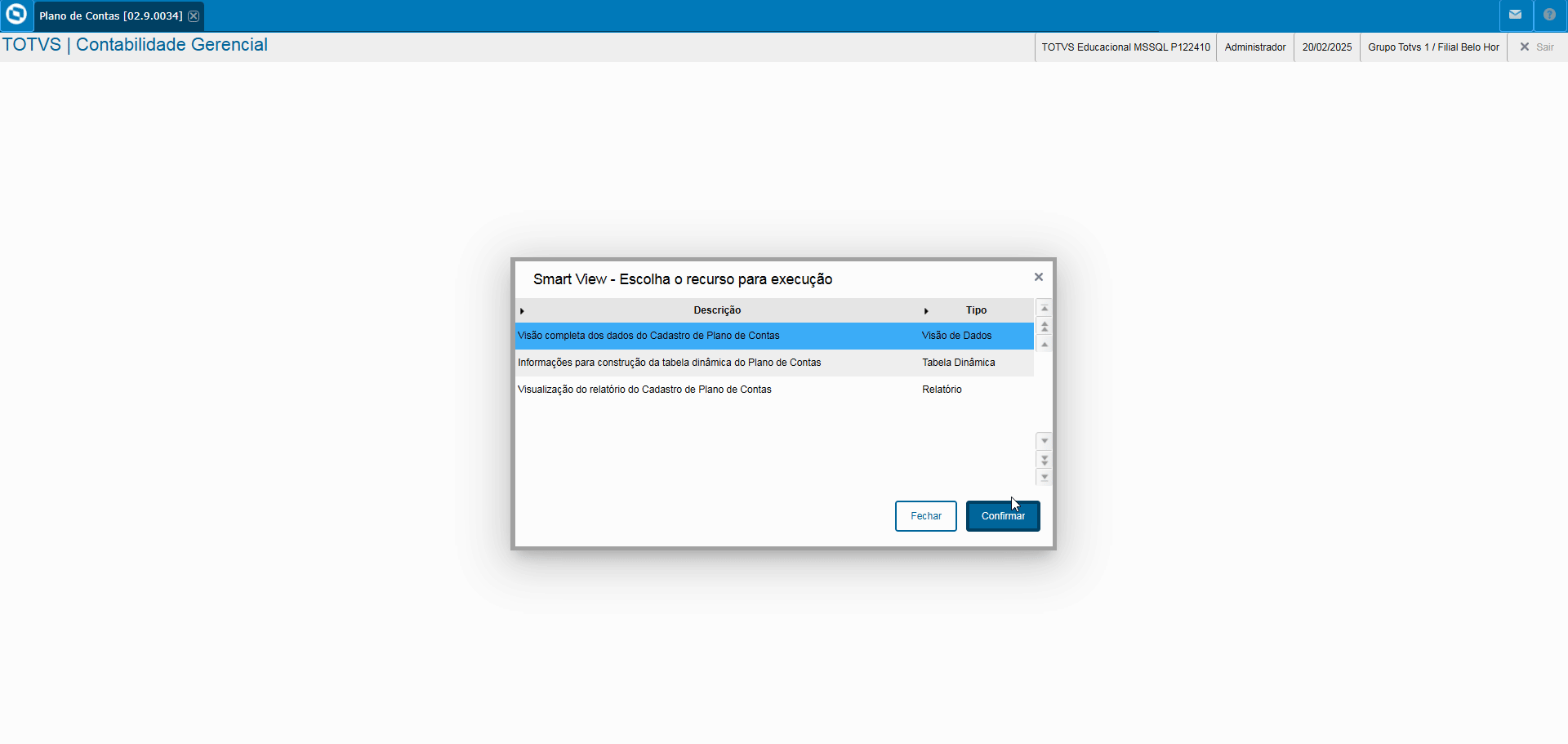
Task: Select 'Visão completa dos dados do Cadastro' row
Action: 774,336
